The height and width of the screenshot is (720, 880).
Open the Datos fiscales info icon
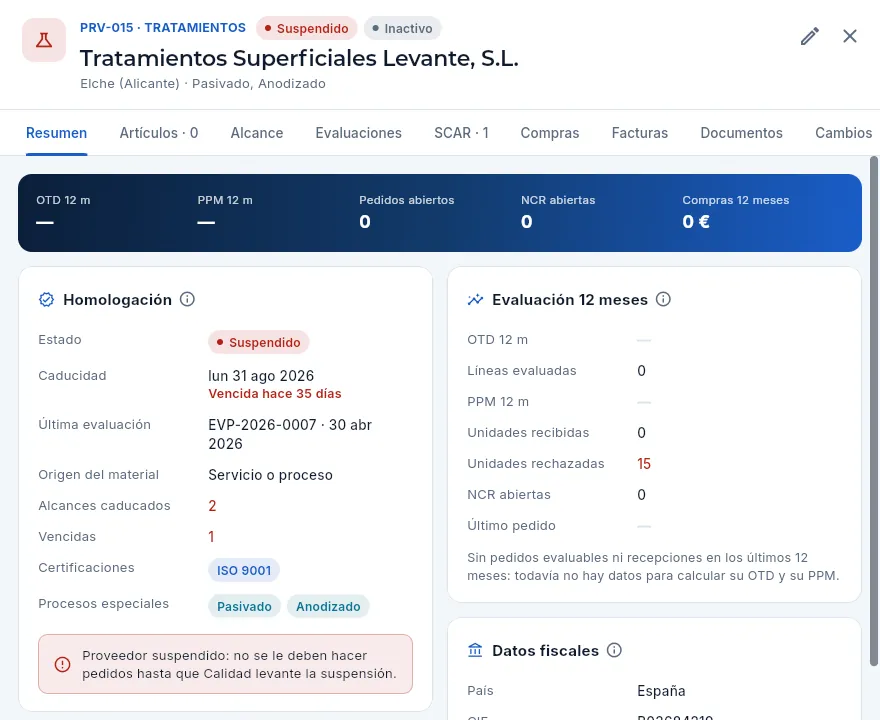[615, 650]
